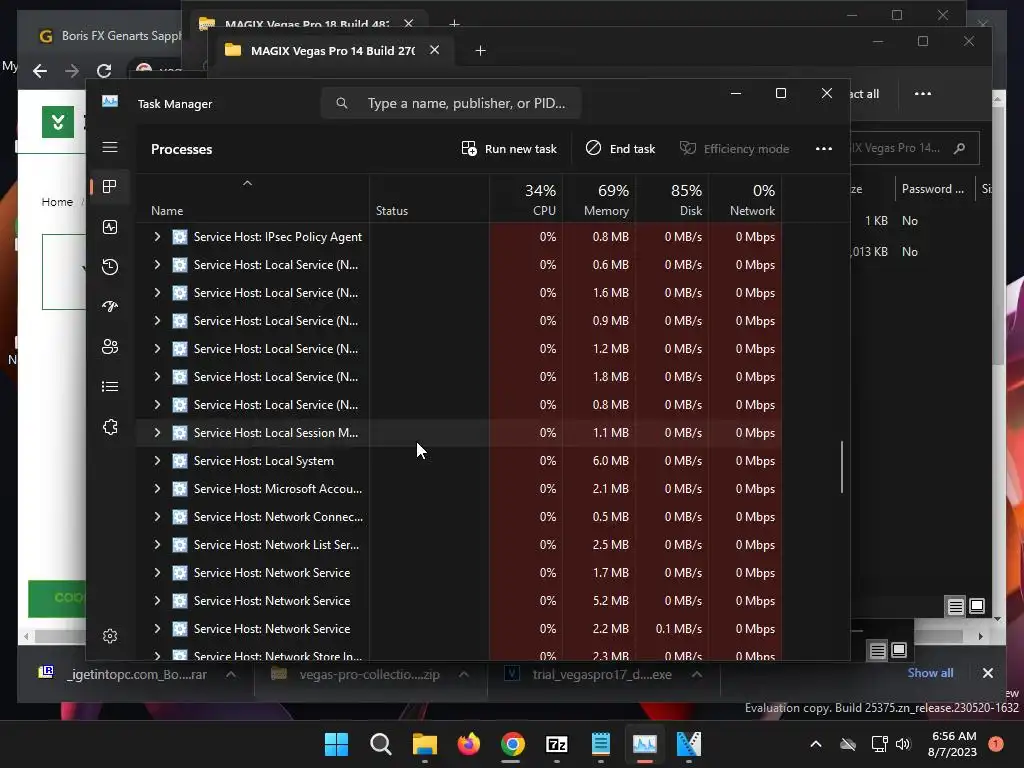
Task: Switch to the Boris FX Genarts Sapphire tab
Action: (108, 36)
